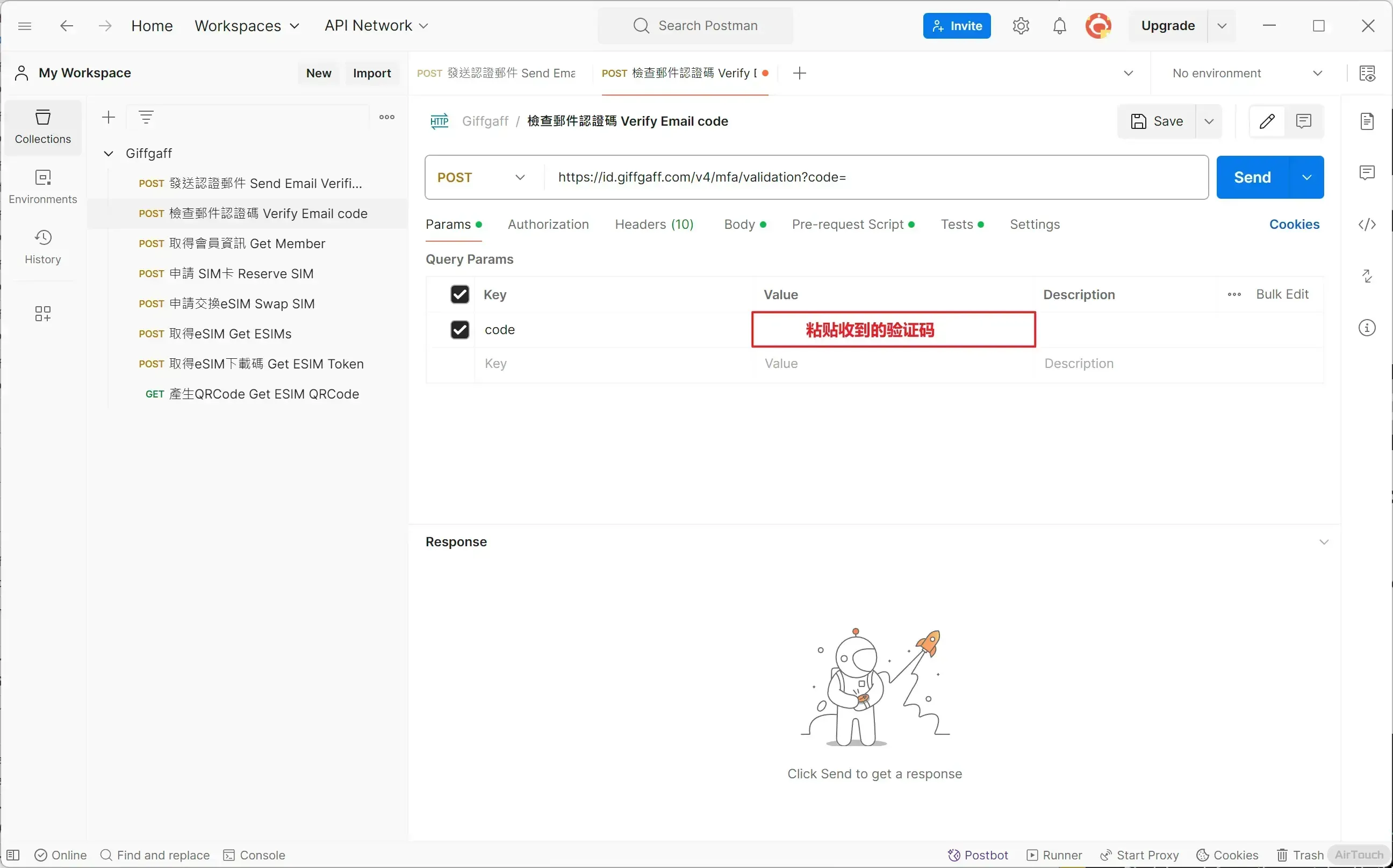
Task: Open the notifications bell
Action: pos(1059,26)
